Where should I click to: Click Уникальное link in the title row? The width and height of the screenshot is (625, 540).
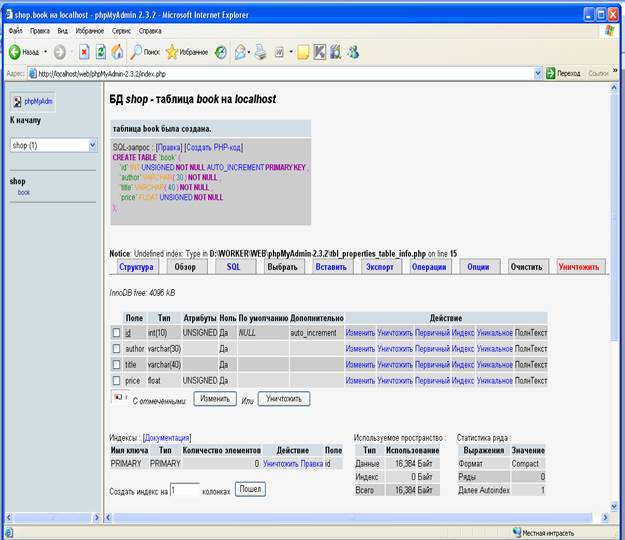(494, 365)
